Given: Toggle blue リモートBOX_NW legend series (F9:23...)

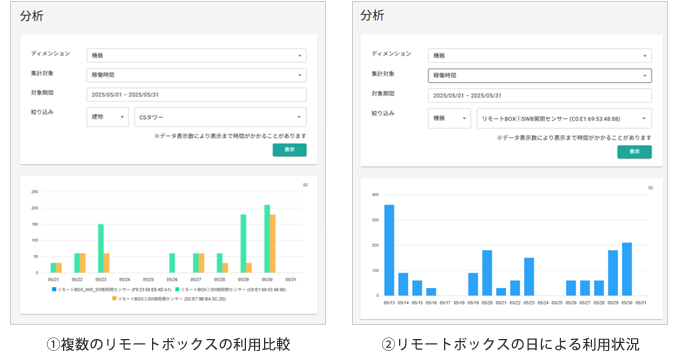Looking at the screenshot, I should 112,290.
